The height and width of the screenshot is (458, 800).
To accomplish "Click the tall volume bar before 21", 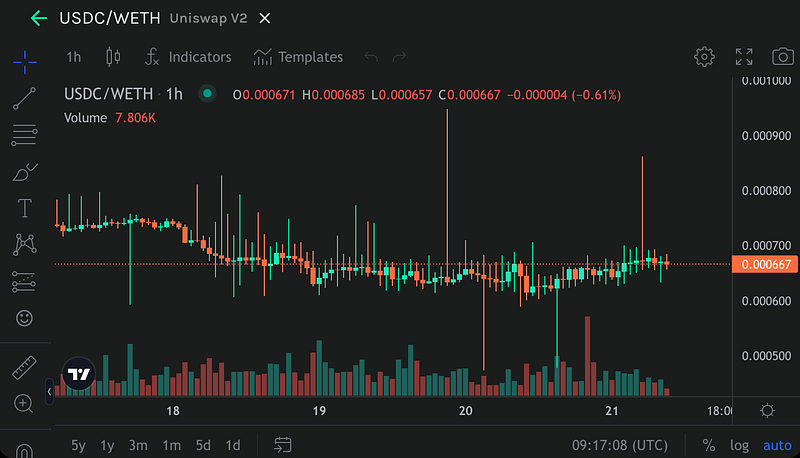I will [x=588, y=356].
